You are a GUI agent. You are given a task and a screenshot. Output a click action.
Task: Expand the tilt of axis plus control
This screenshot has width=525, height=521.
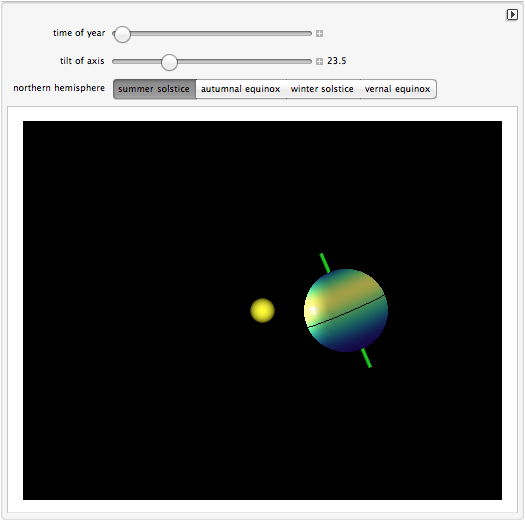pos(319,61)
